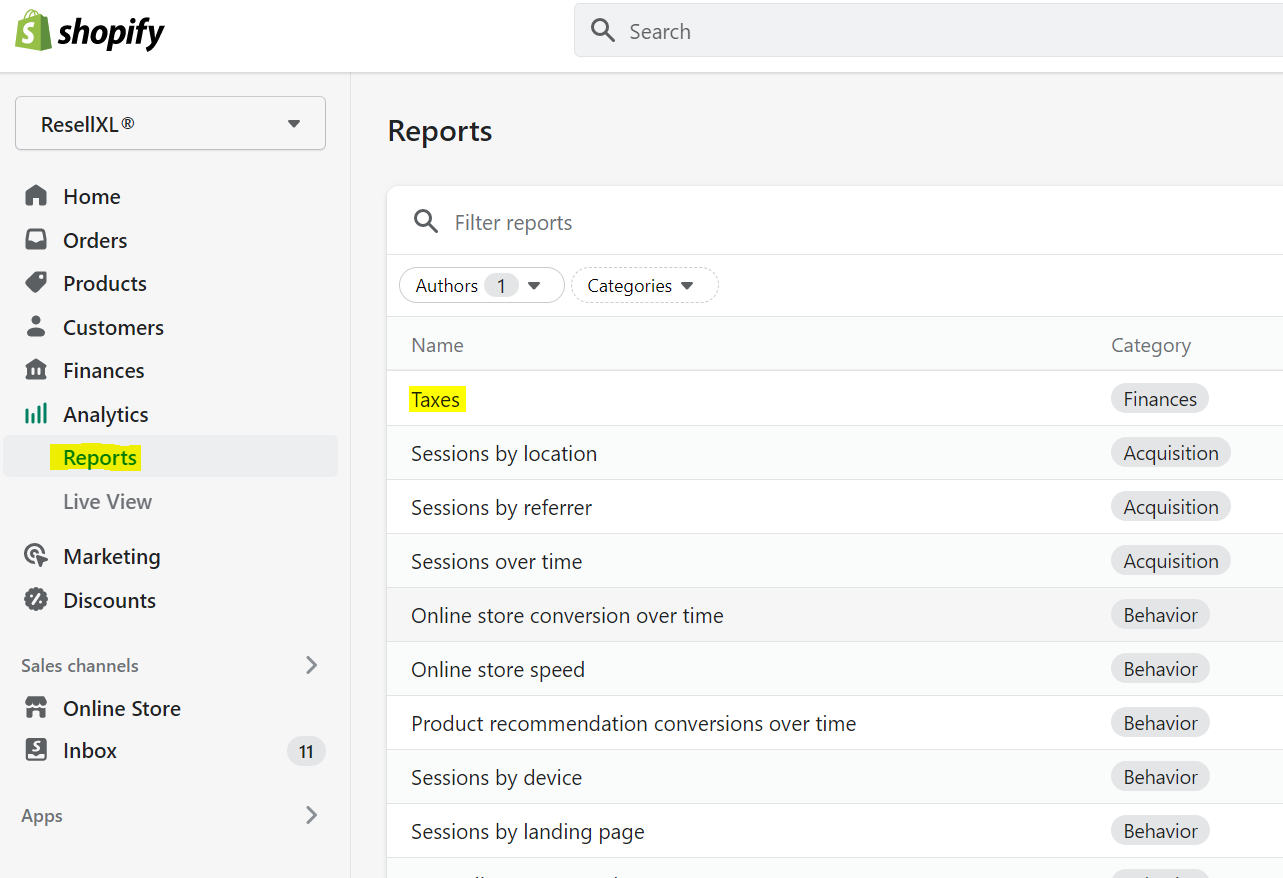Open Customers in the sidebar
This screenshot has height=878, width=1283.
pos(113,327)
